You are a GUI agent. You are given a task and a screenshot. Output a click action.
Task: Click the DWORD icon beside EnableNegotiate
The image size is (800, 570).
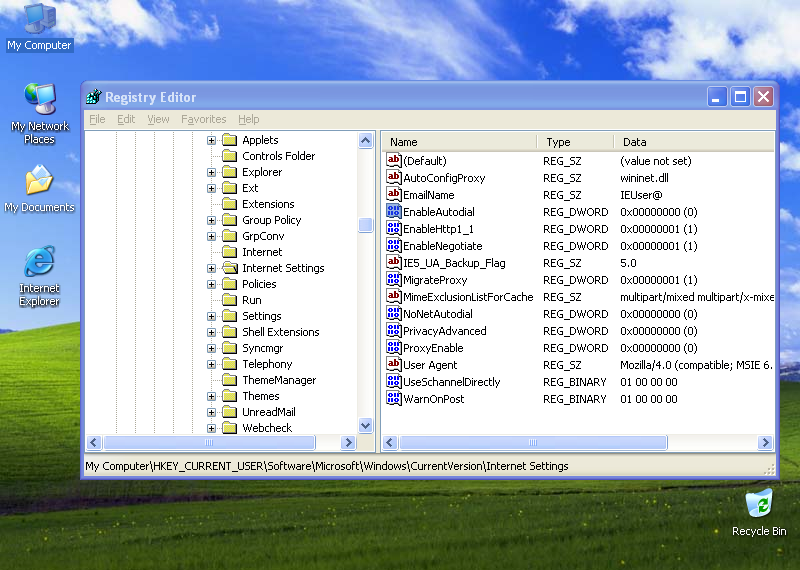click(393, 245)
